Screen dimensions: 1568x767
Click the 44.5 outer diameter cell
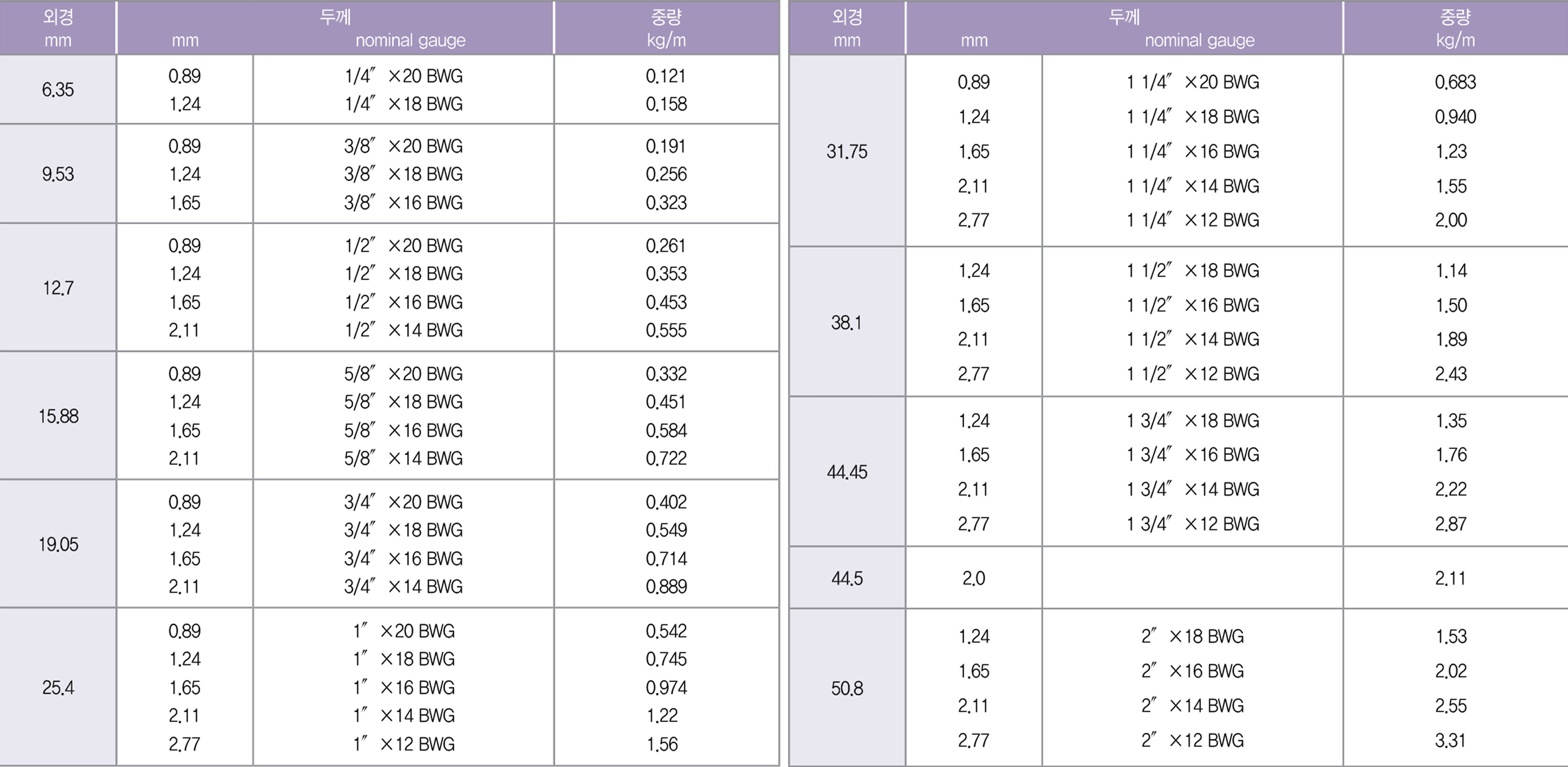pyautogui.click(x=846, y=578)
